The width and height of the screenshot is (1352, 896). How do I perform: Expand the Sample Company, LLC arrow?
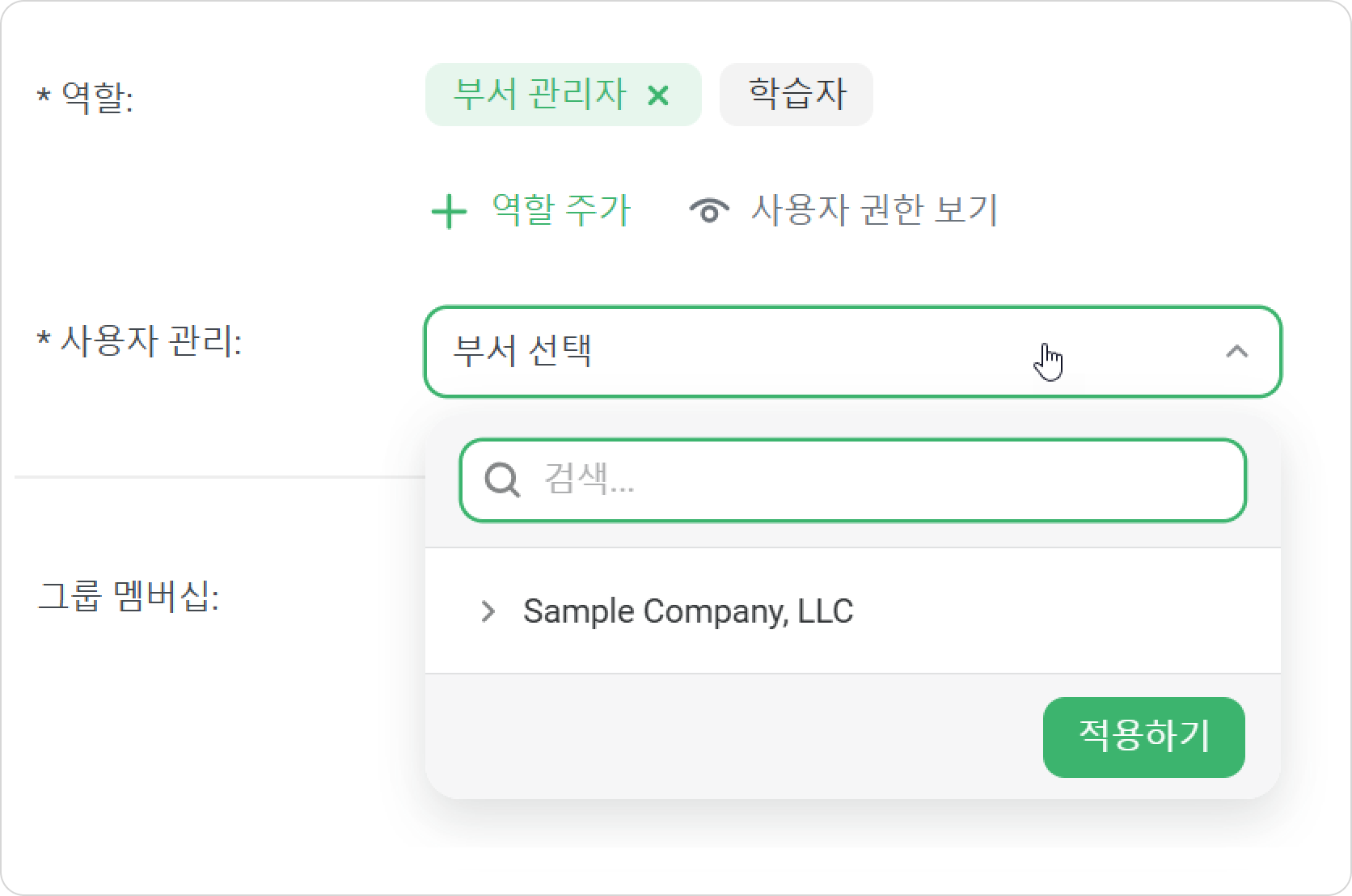[x=488, y=611]
